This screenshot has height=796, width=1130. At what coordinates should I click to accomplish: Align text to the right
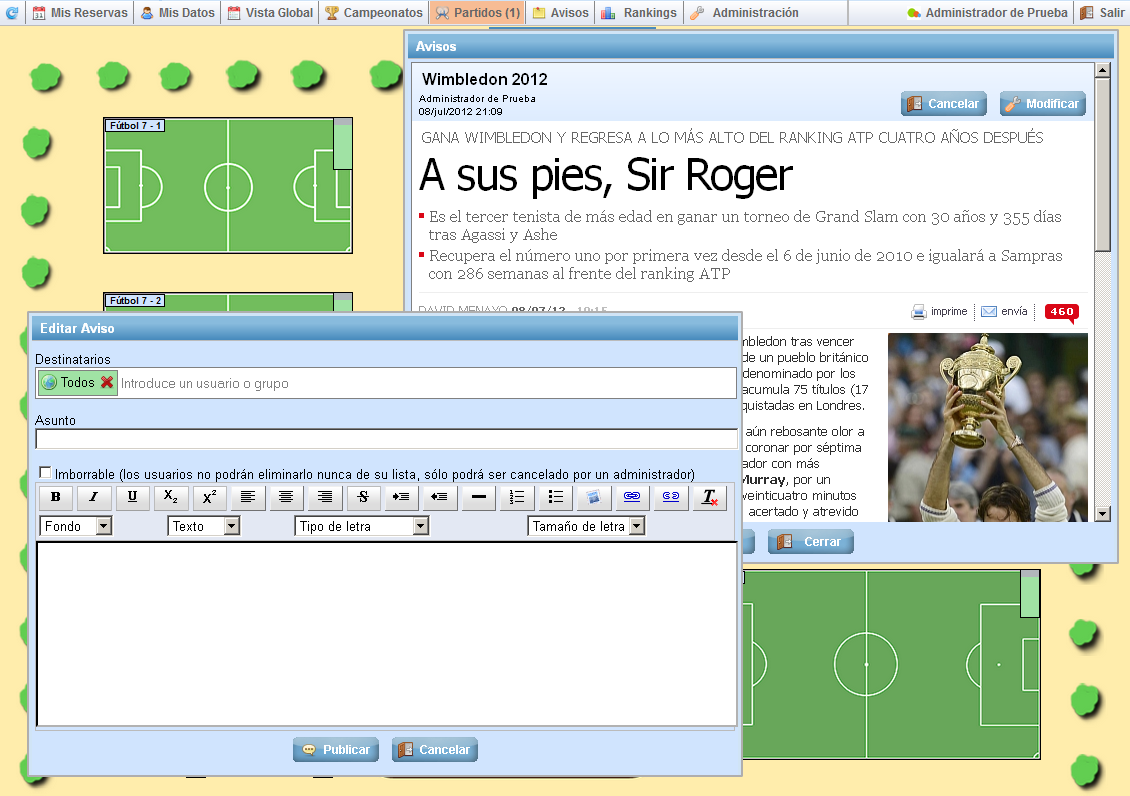(325, 497)
